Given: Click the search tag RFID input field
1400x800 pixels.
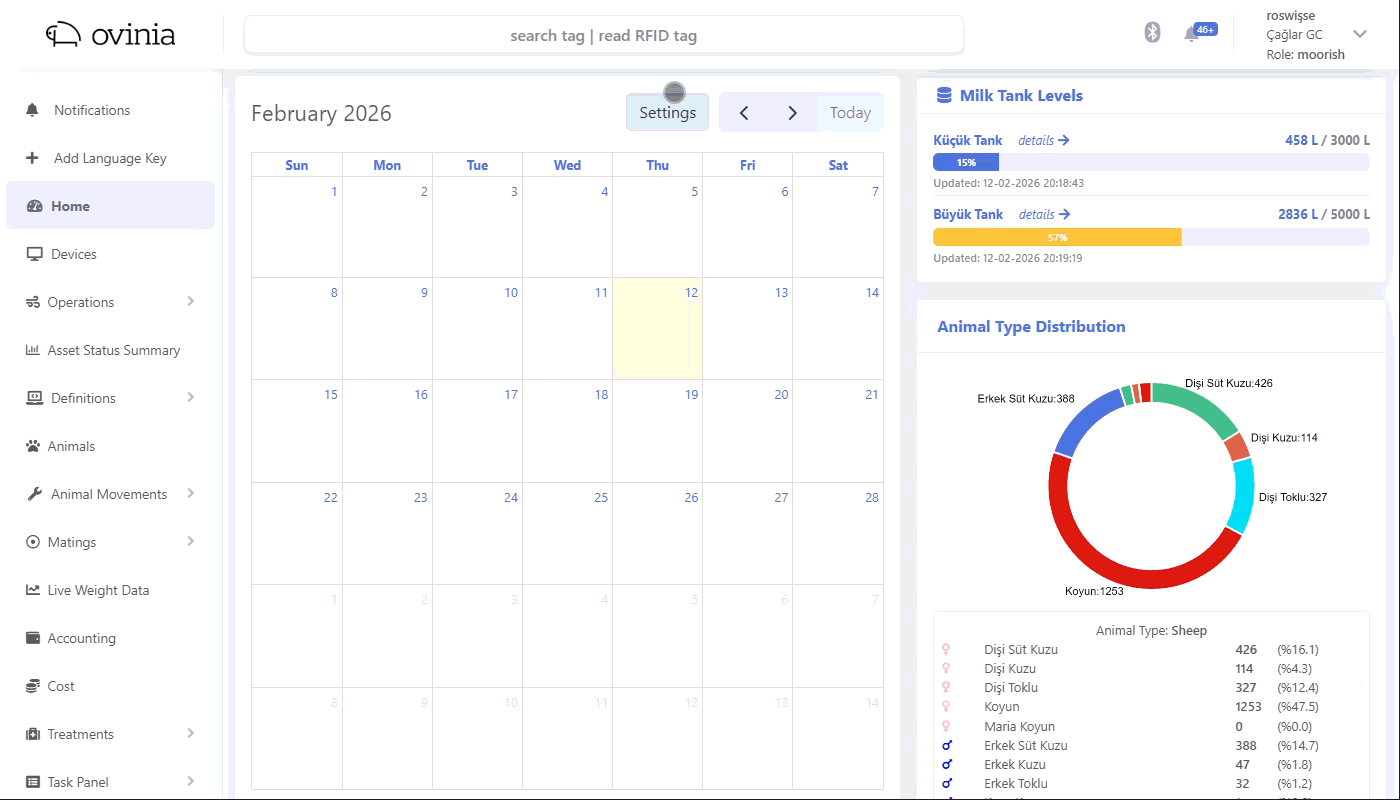Looking at the screenshot, I should click(x=603, y=34).
